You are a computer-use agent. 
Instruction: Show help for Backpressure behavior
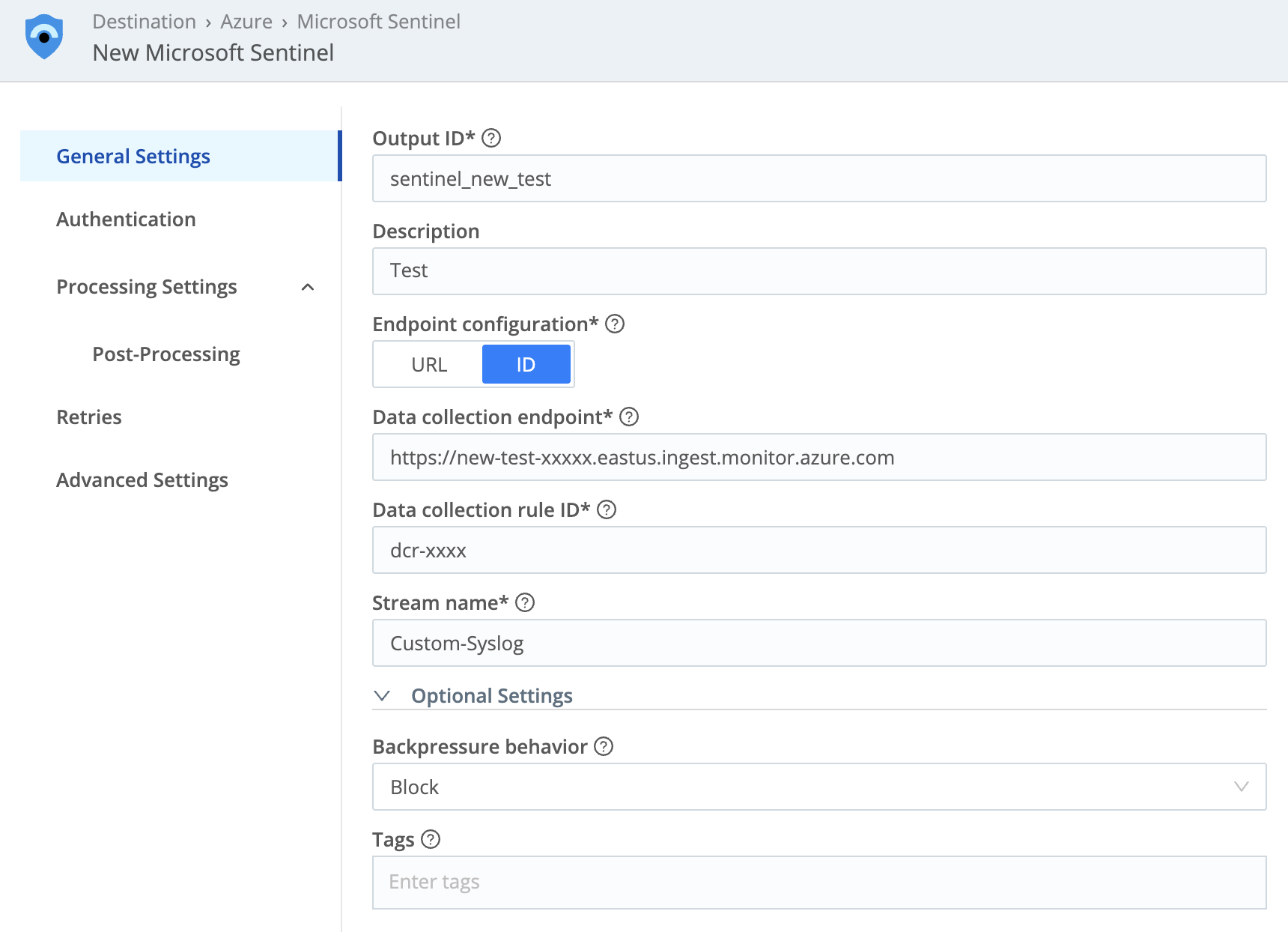click(603, 746)
